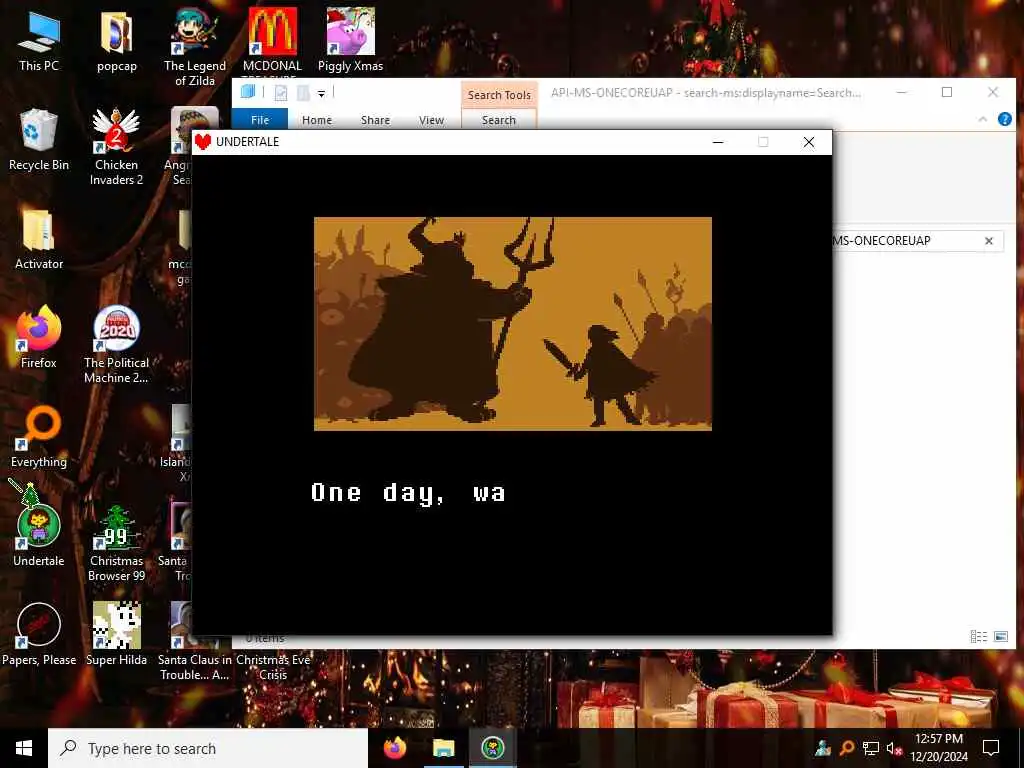Open the Super Hilda shortcut
The image size is (1024, 768).
coord(116,635)
